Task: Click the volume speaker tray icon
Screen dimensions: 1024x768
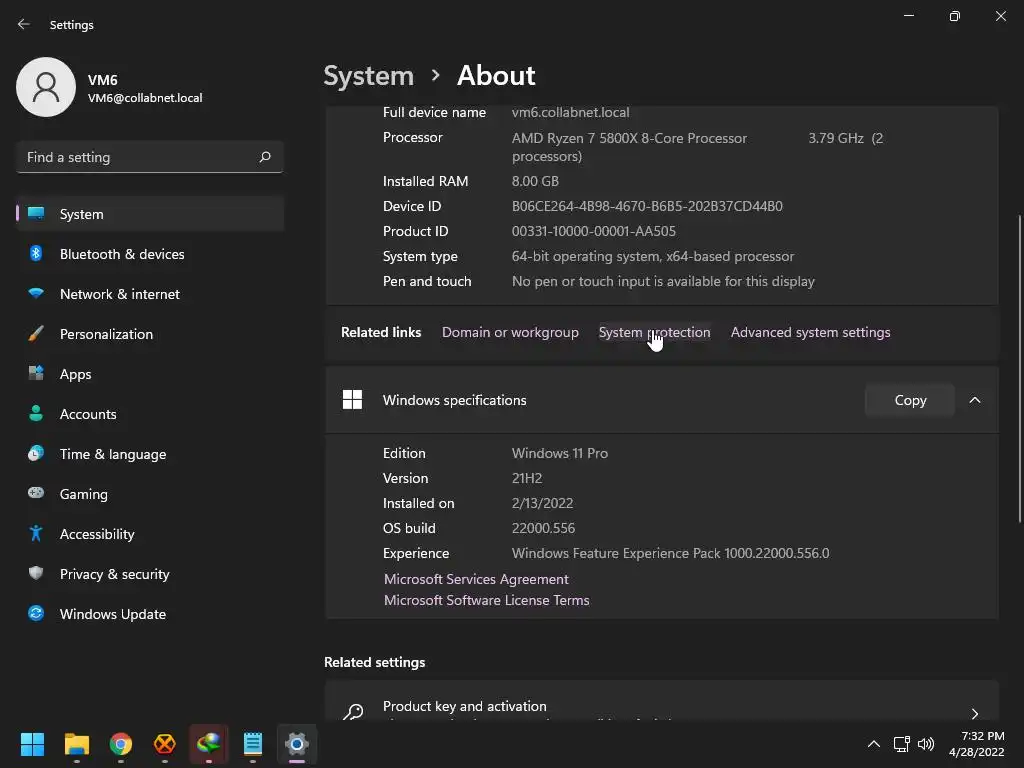Action: click(926, 744)
